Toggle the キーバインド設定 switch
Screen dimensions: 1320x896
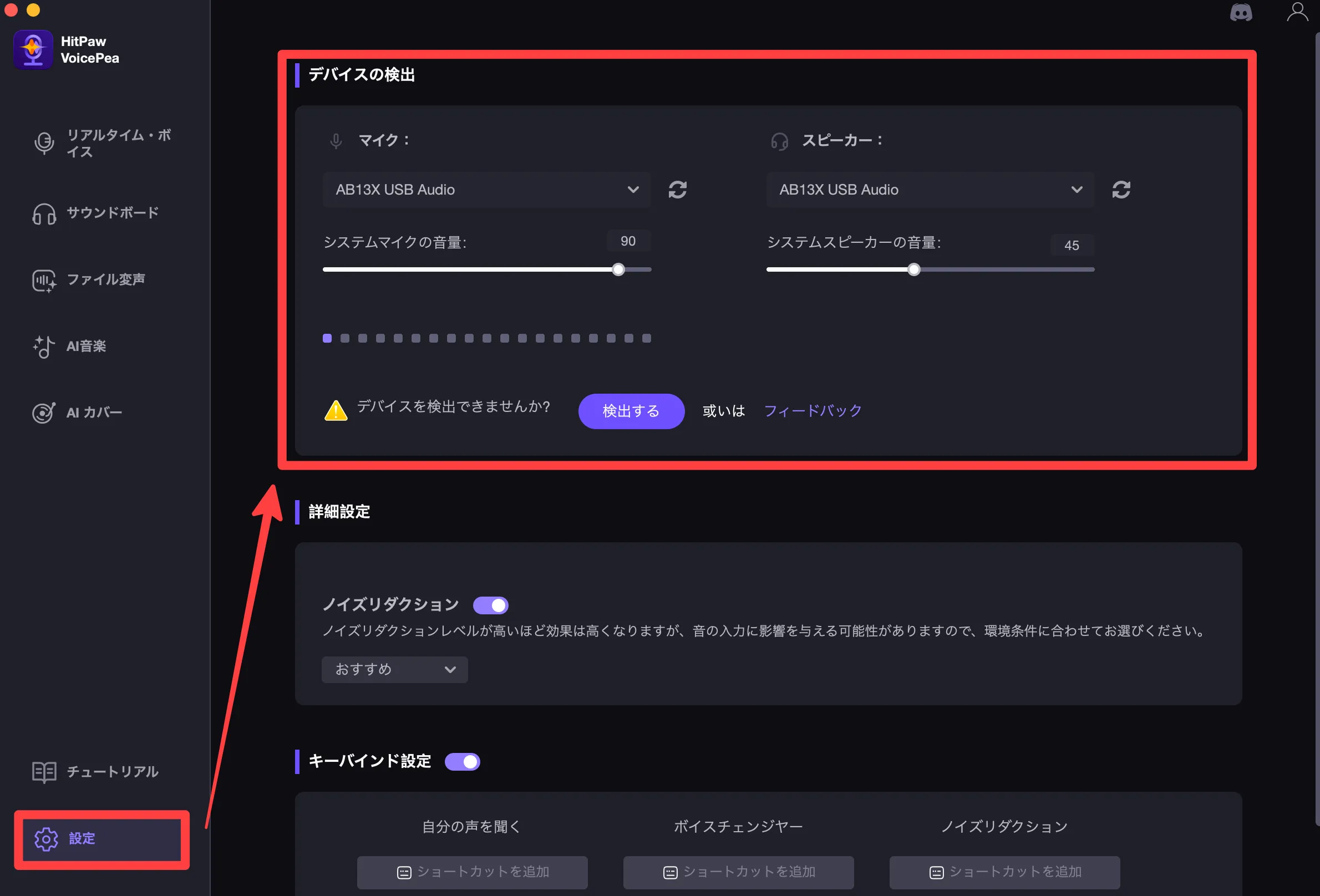pos(463,761)
